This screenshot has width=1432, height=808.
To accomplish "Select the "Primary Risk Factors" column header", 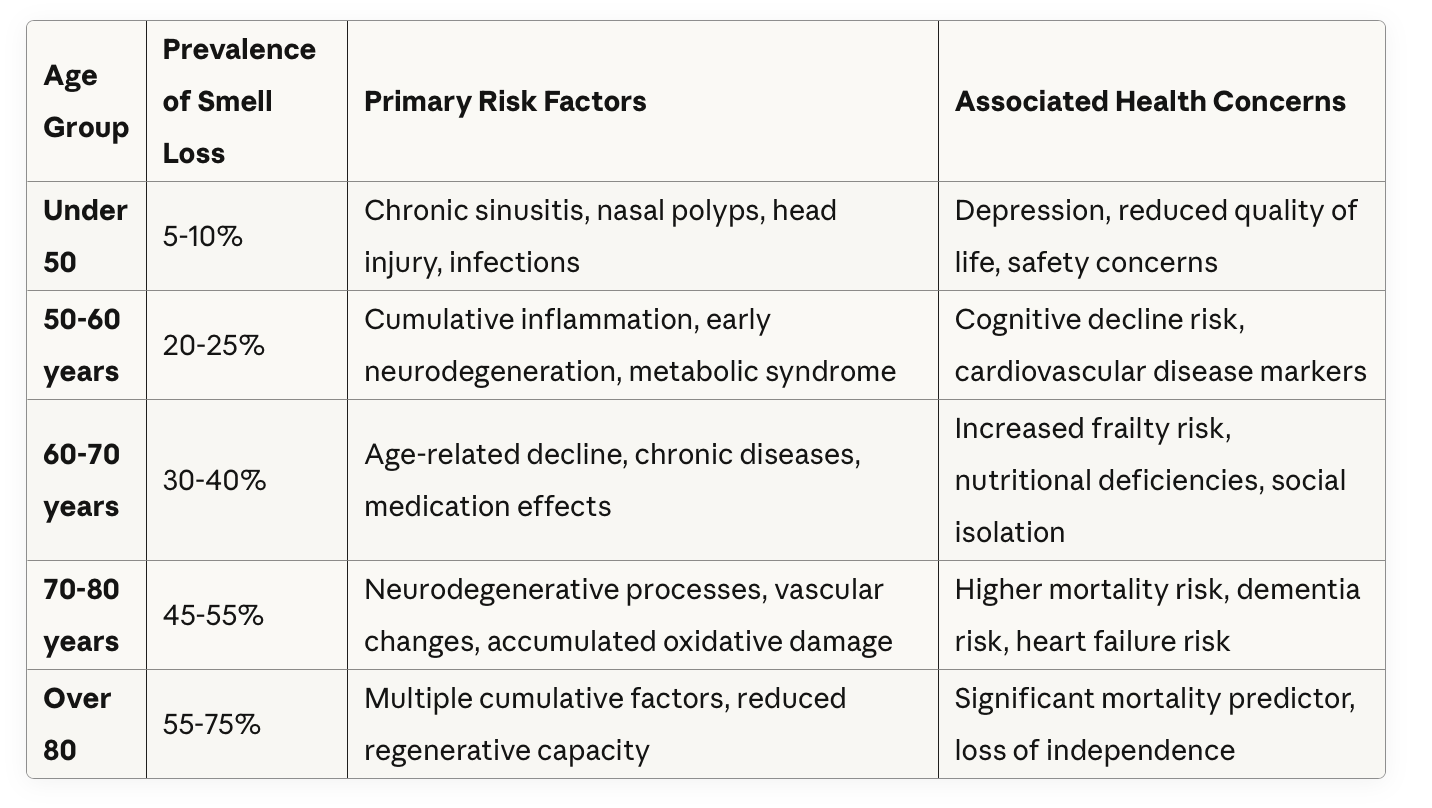I will click(505, 102).
